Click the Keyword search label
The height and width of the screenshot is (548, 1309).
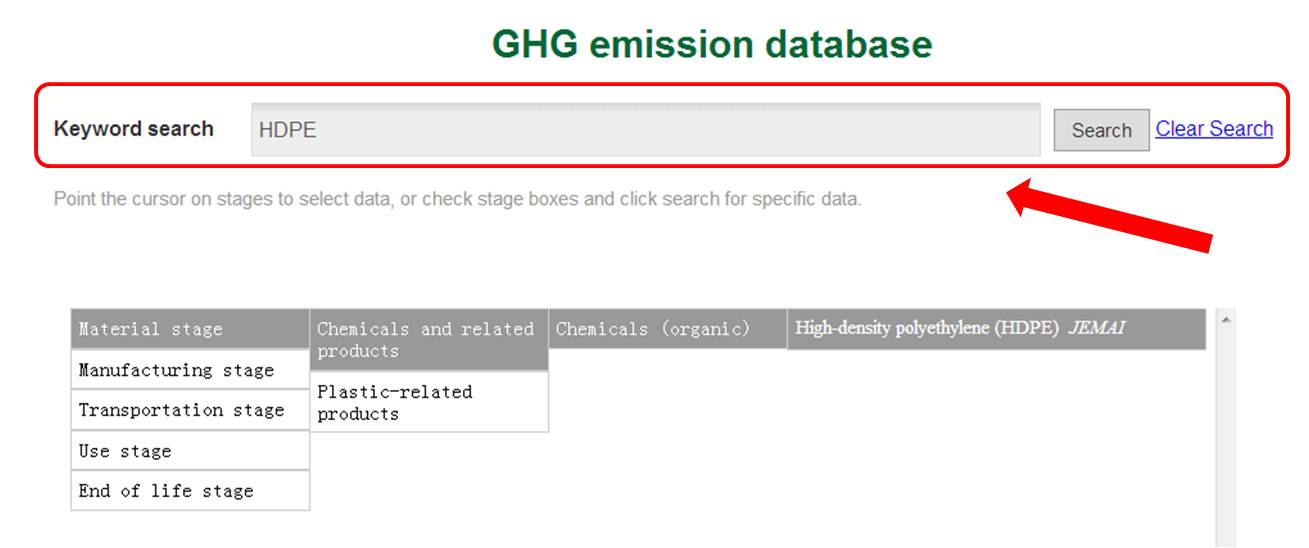coord(133,129)
